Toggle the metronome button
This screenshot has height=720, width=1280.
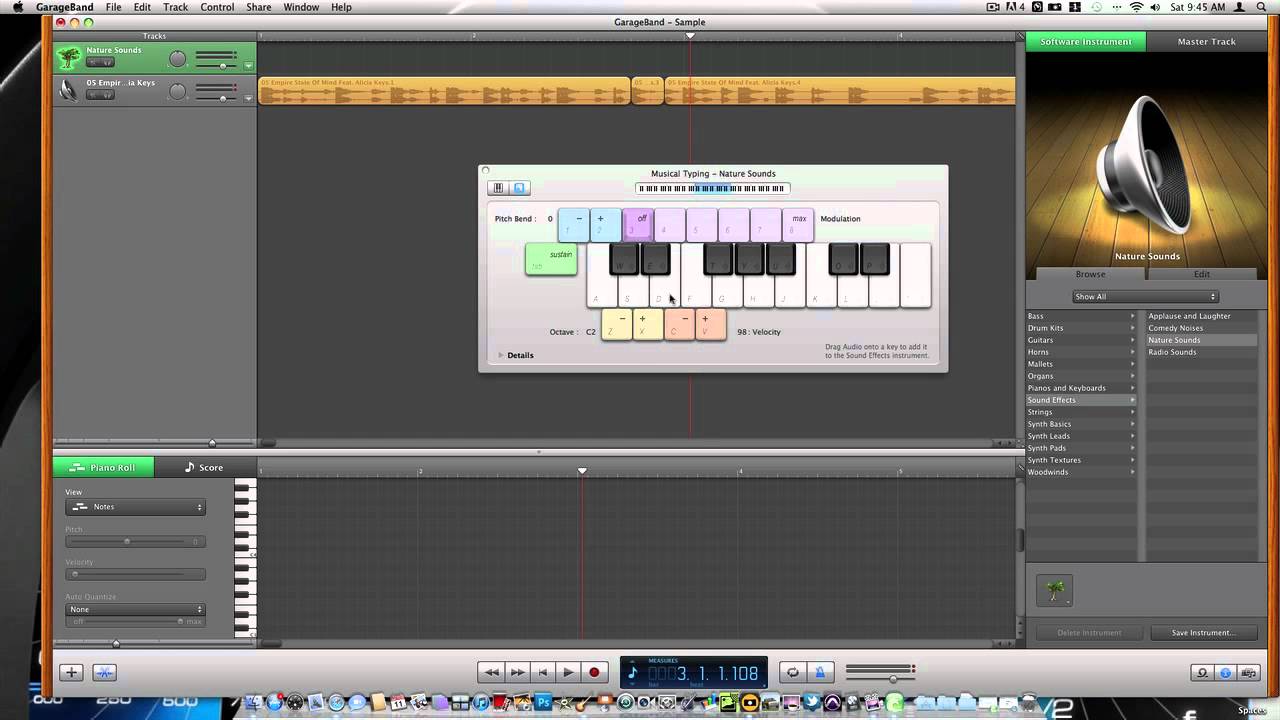(x=820, y=673)
